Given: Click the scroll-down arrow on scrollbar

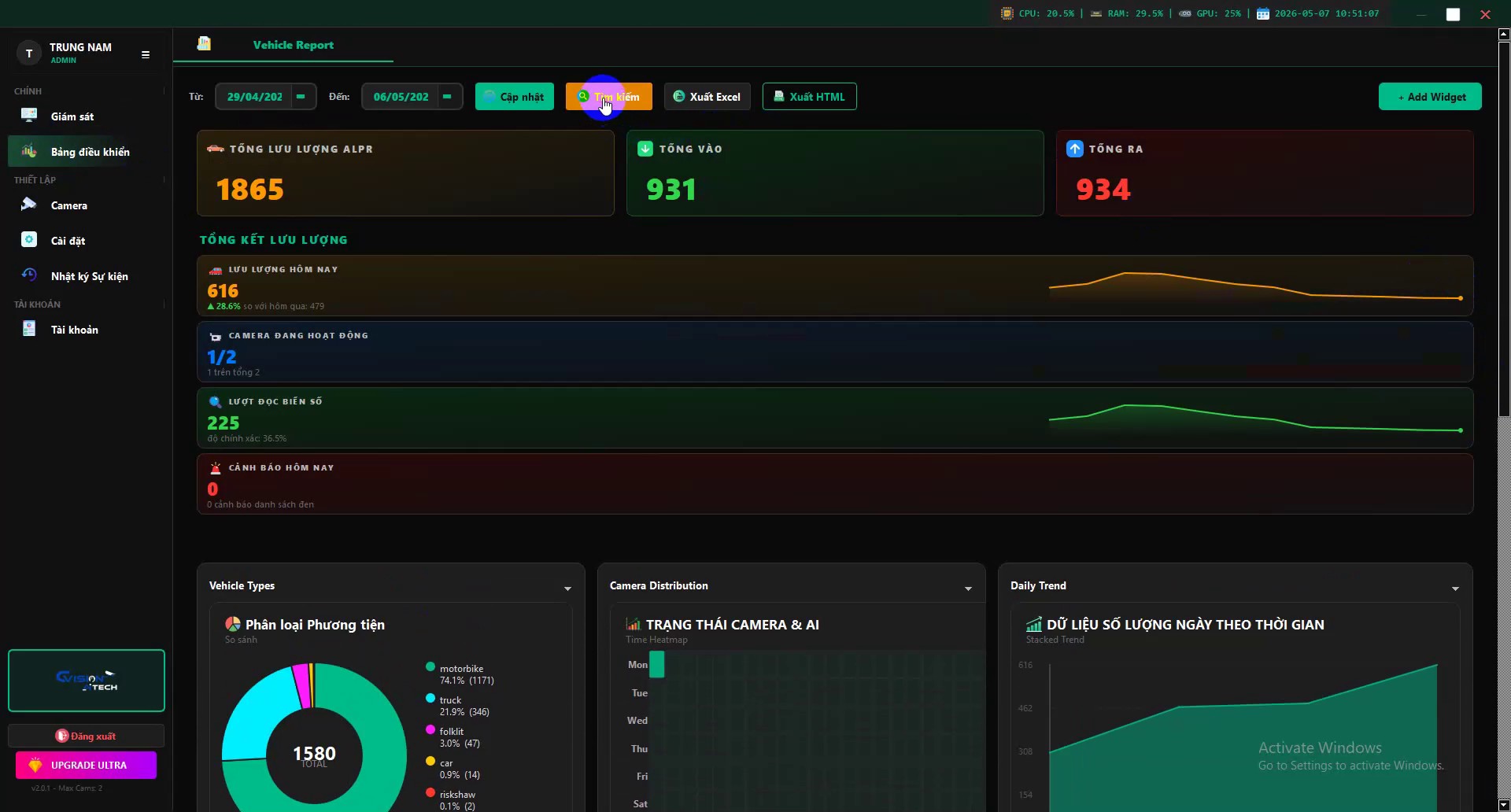Looking at the screenshot, I should click(x=1504, y=804).
